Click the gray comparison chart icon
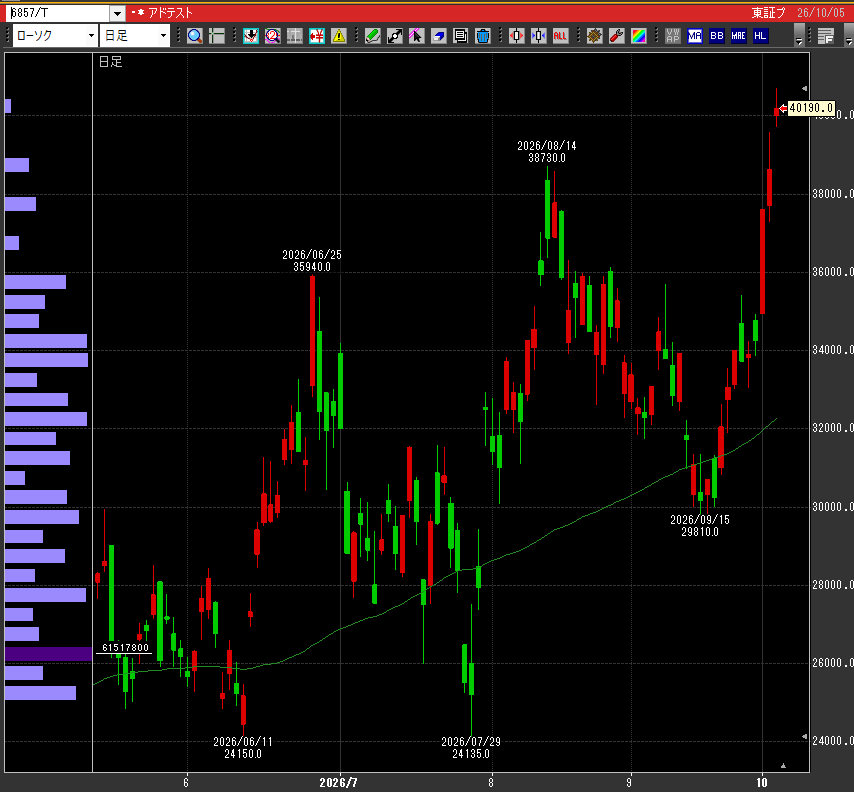This screenshot has height=792, width=854. click(295, 36)
